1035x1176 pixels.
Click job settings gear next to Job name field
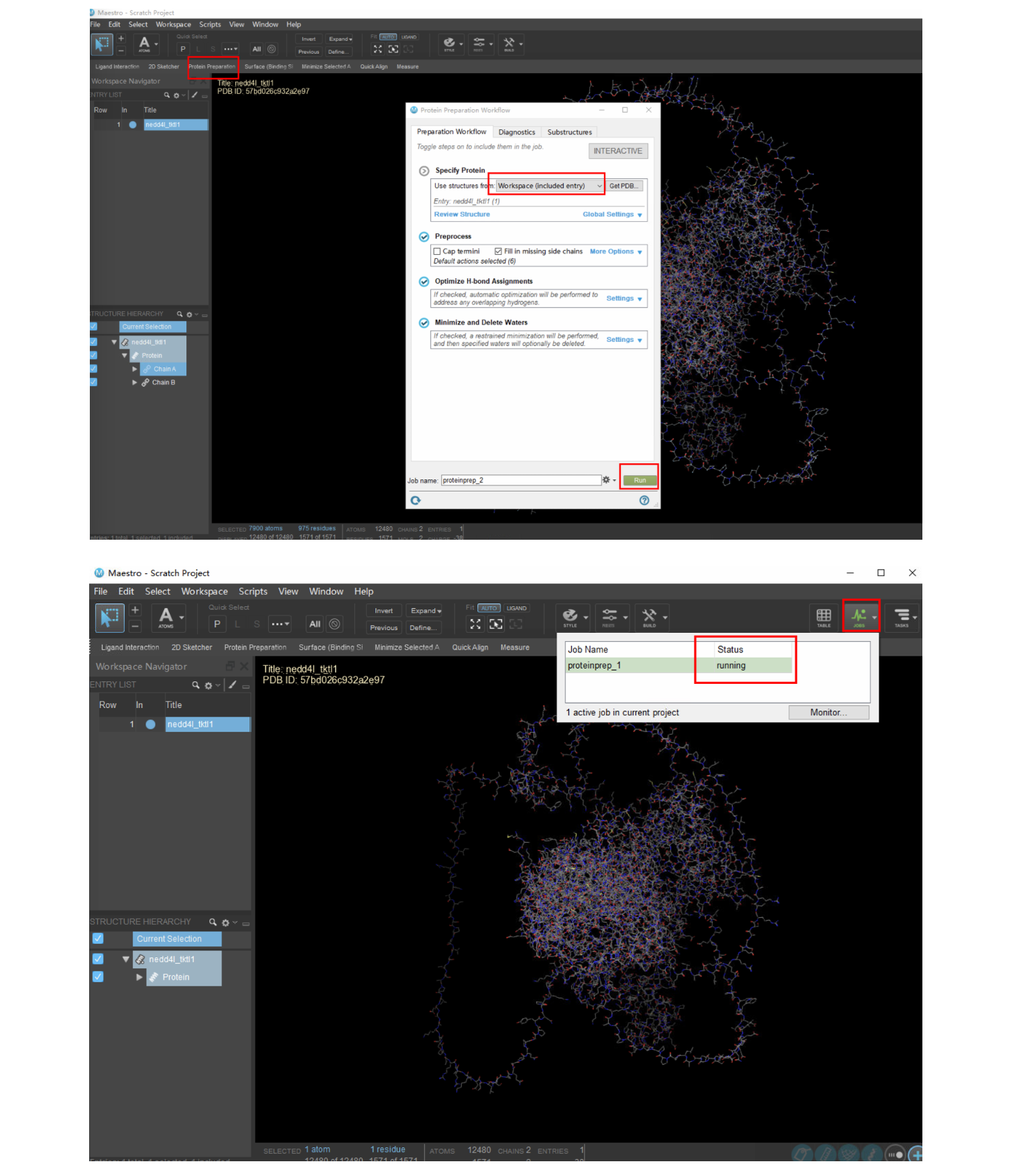tap(607, 480)
